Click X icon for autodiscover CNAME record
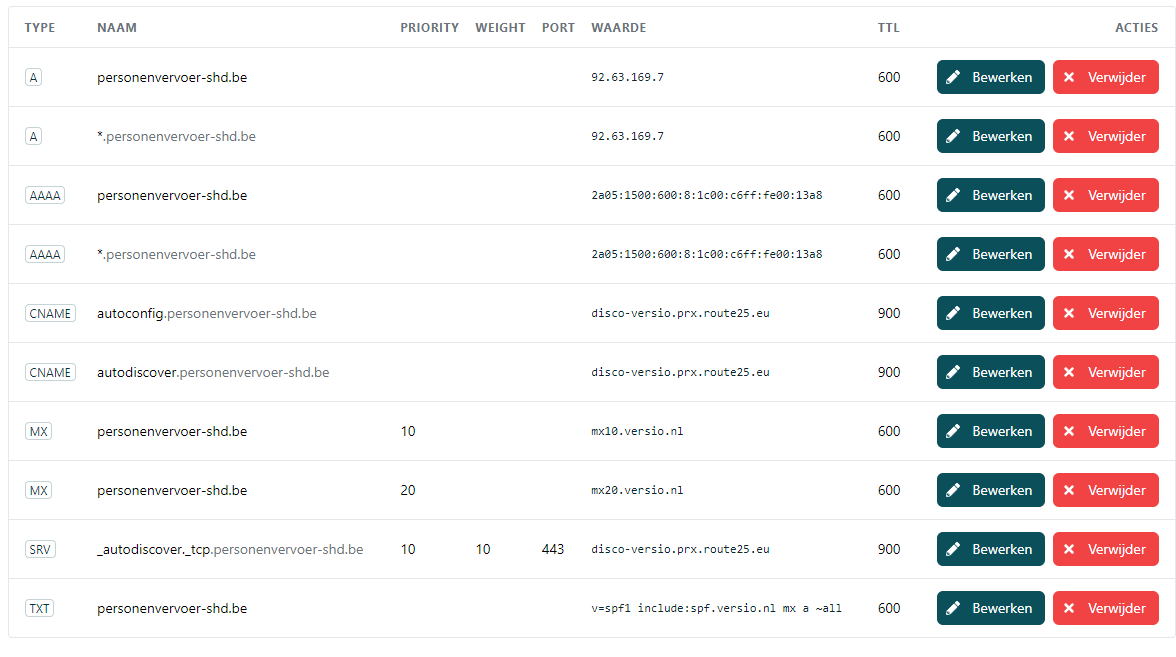The image size is (1176, 657). pyautogui.click(x=1069, y=372)
